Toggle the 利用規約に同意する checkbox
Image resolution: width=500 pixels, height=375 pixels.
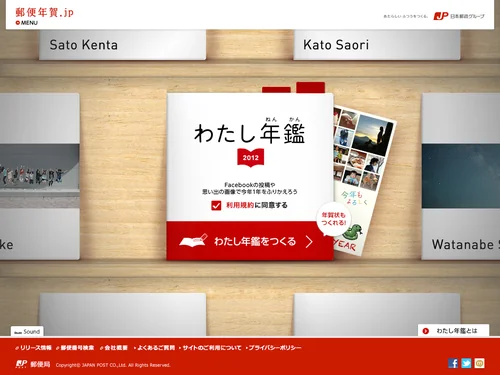click(x=216, y=205)
